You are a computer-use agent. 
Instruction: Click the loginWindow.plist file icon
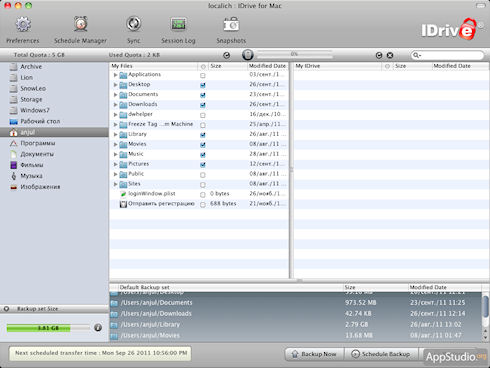pos(123,194)
